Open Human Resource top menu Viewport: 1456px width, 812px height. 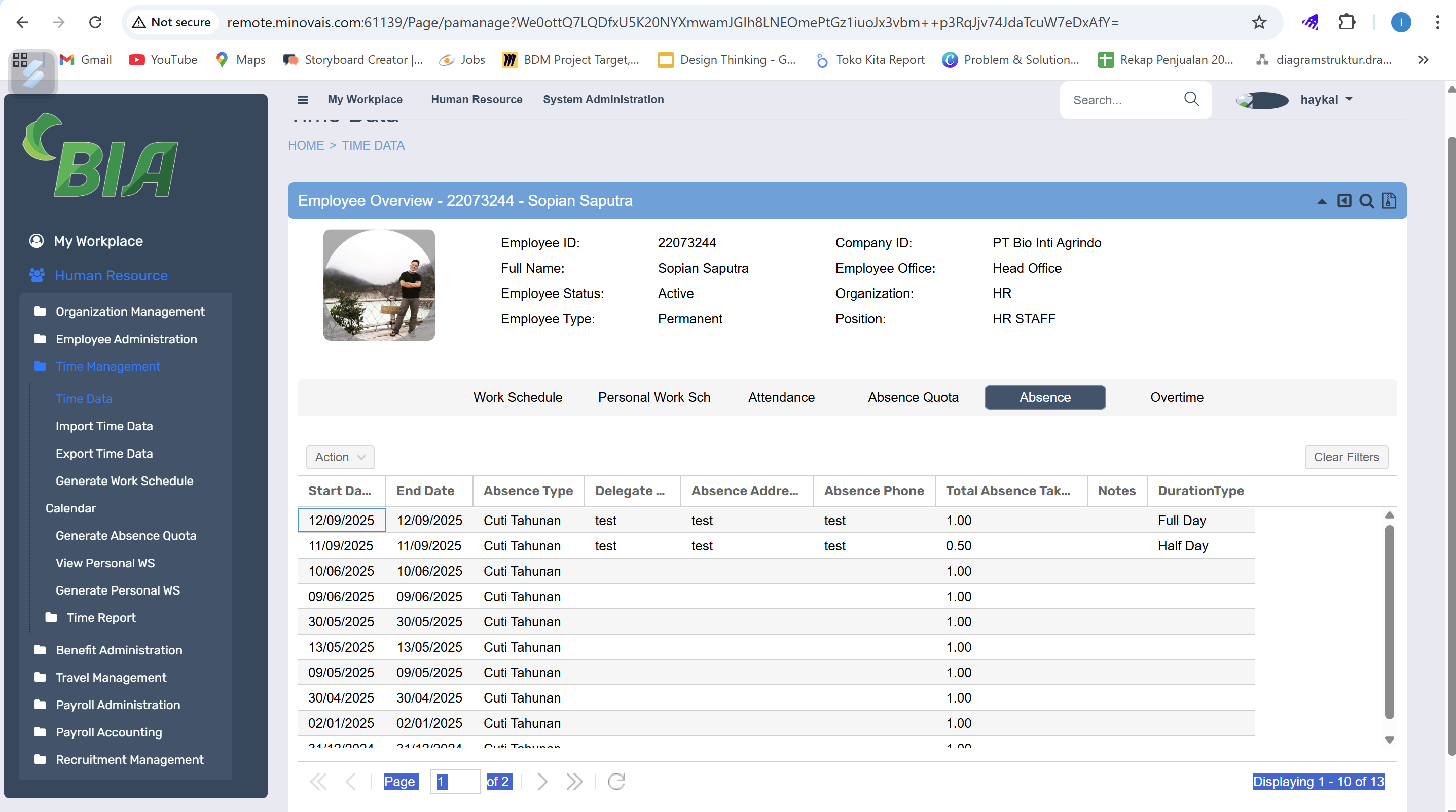pyautogui.click(x=477, y=99)
